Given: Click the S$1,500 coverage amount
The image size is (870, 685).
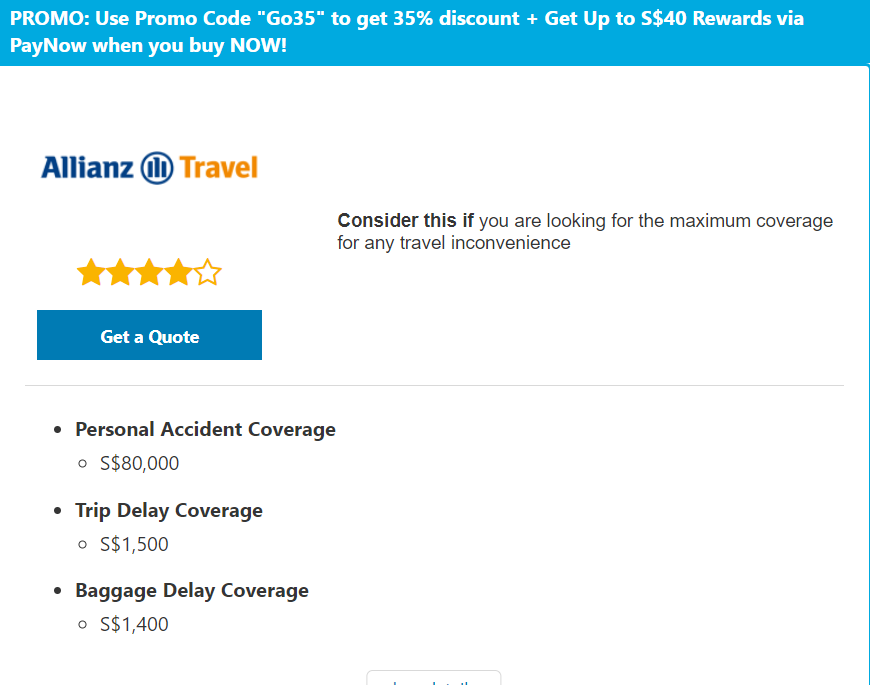Looking at the screenshot, I should tap(135, 545).
